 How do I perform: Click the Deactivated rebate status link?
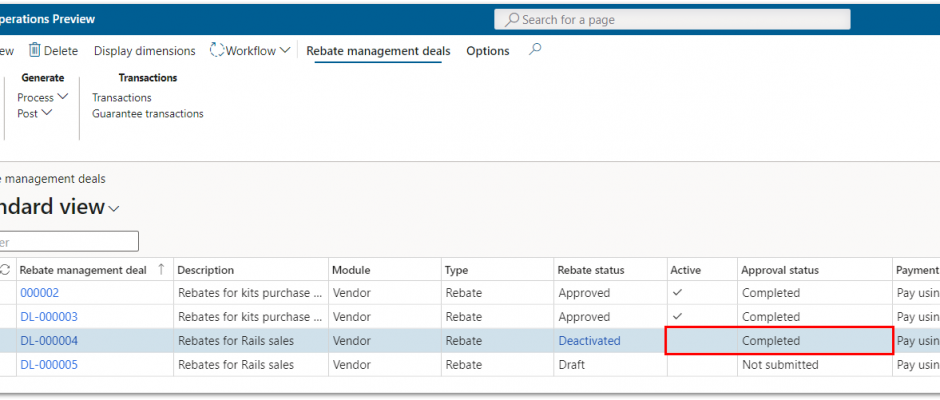tap(589, 341)
